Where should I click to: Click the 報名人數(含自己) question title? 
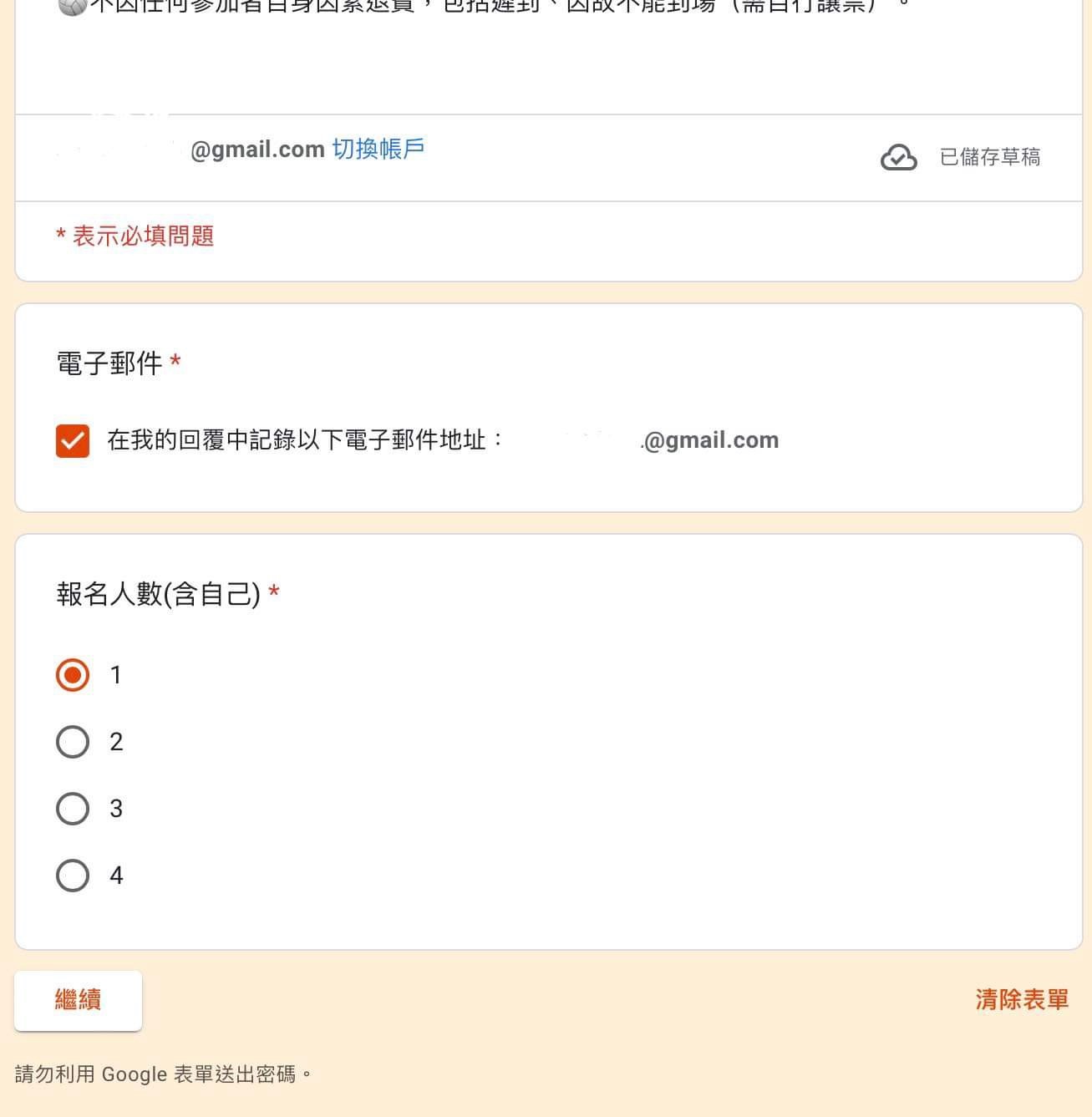point(158,594)
